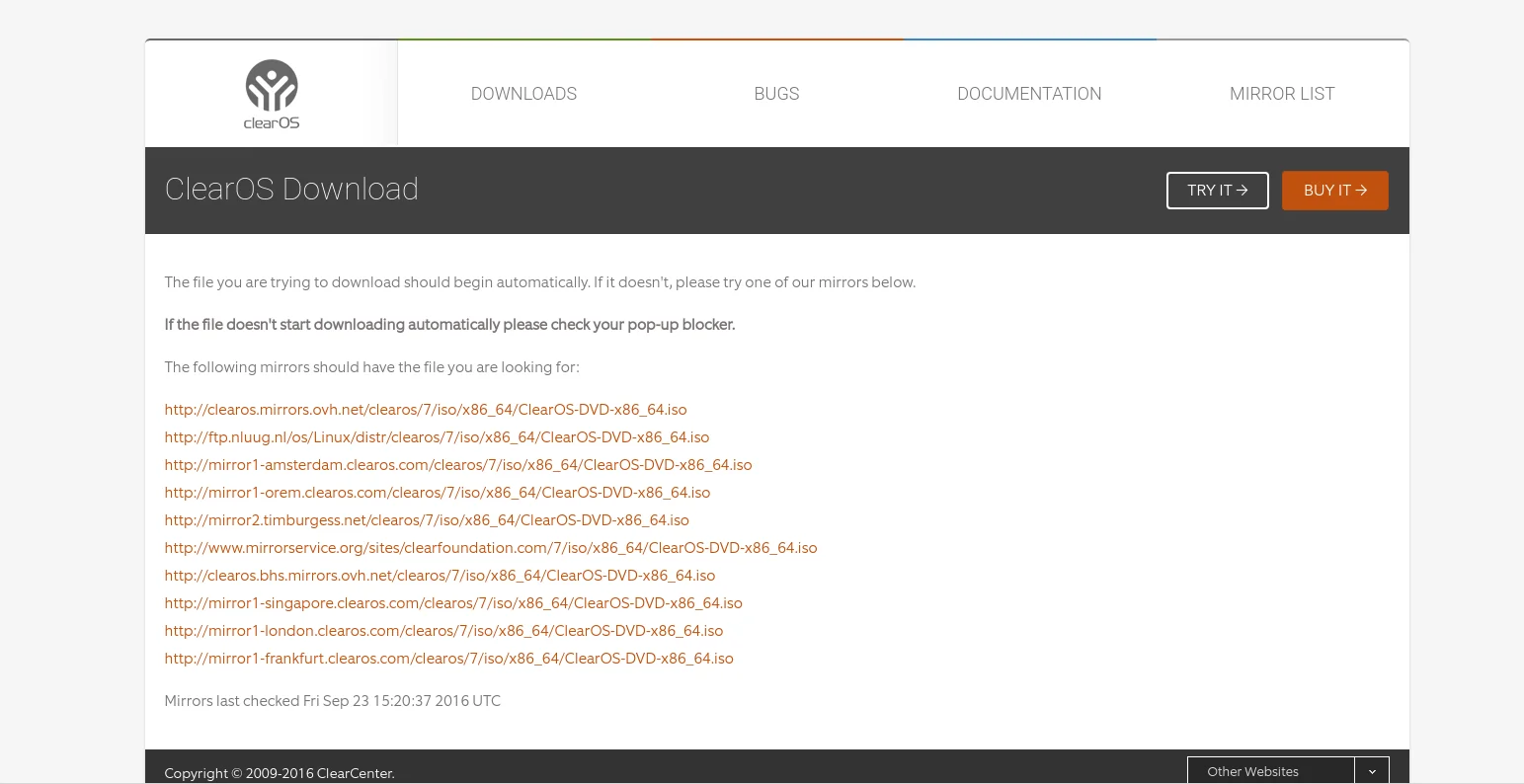Click the 'Mirrors last checked' timestamp text
1524x784 pixels.
click(x=333, y=701)
